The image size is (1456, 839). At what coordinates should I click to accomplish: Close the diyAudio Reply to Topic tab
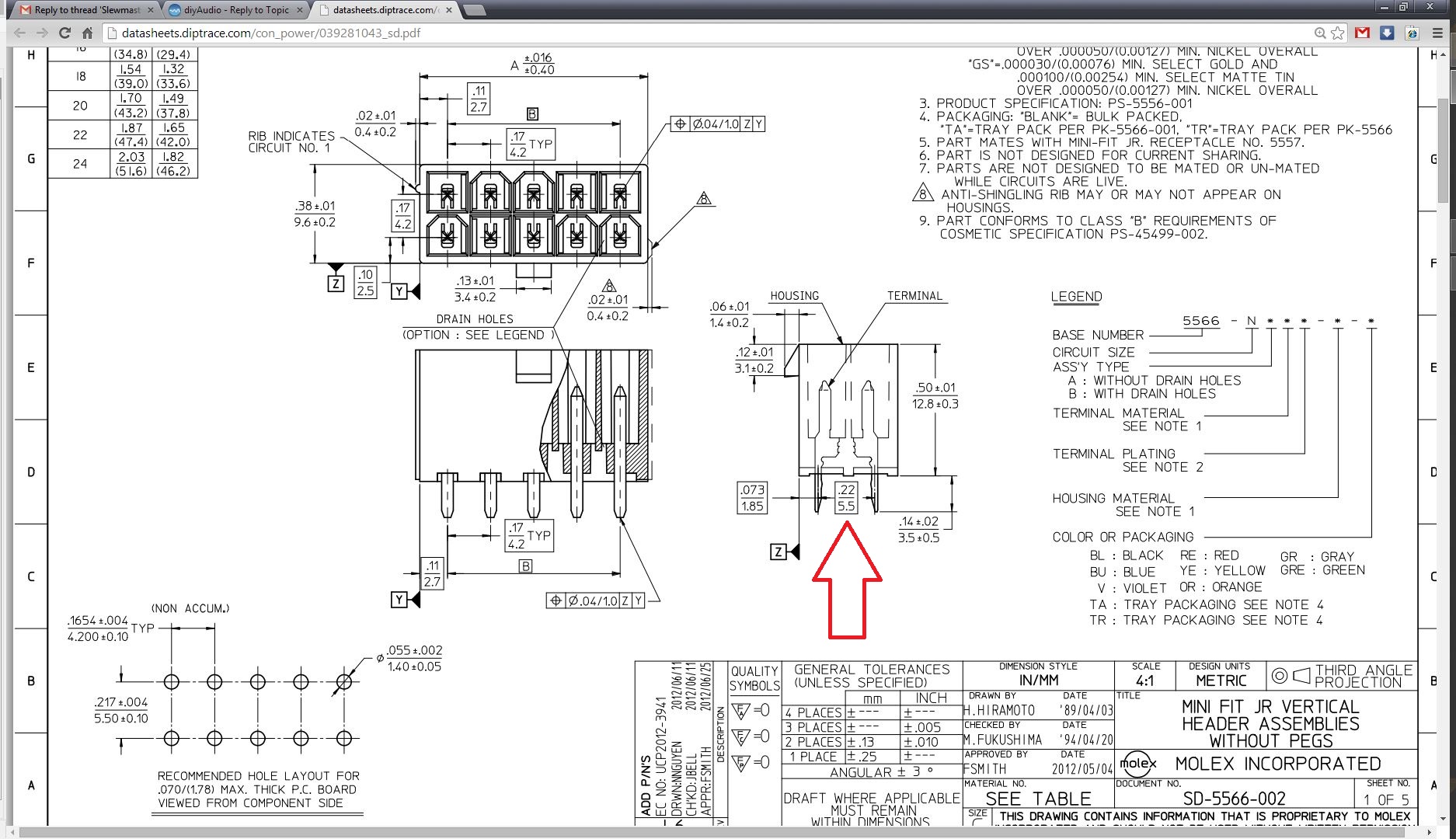point(300,10)
